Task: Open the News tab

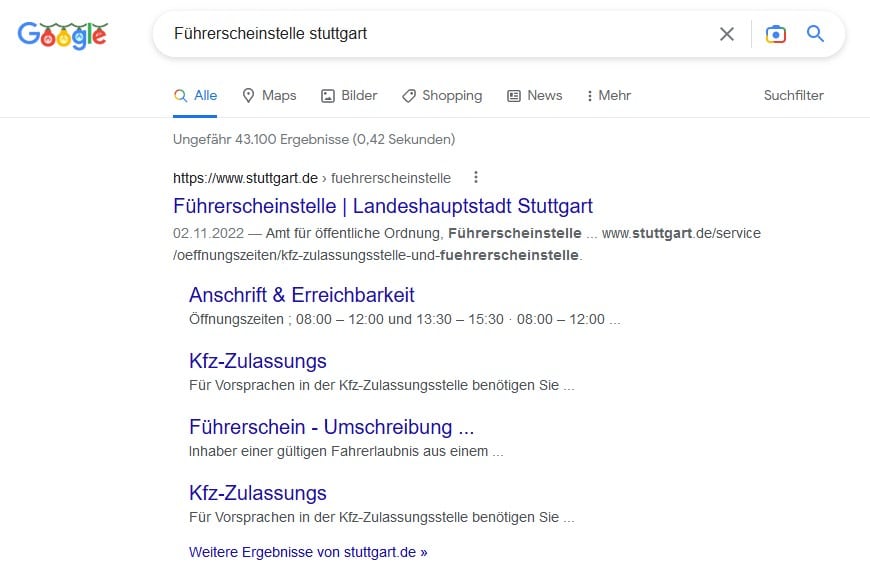Action: (534, 96)
